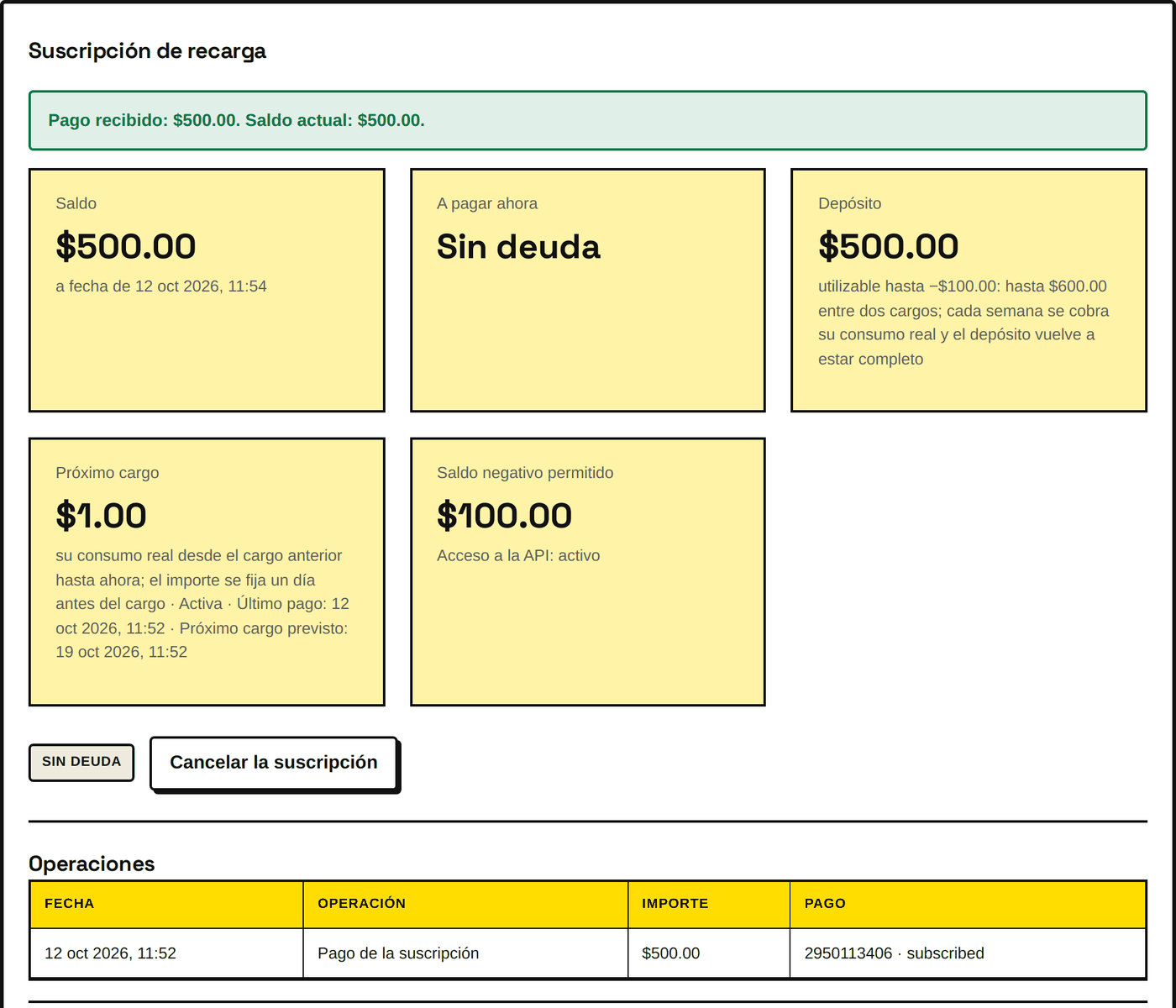Click the Depósito description starting 'utilizable hasta'
Screen dimensions: 1176x1008
click(963, 323)
